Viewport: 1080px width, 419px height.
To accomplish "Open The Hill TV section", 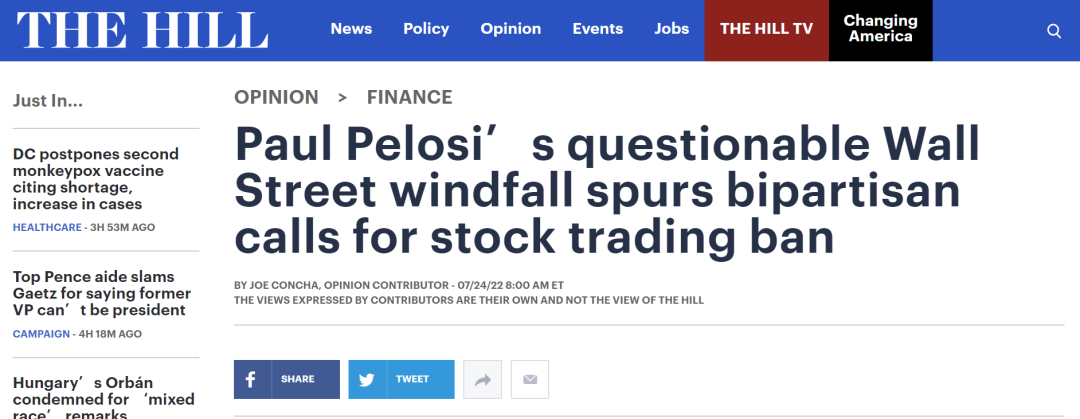I will coord(767,29).
